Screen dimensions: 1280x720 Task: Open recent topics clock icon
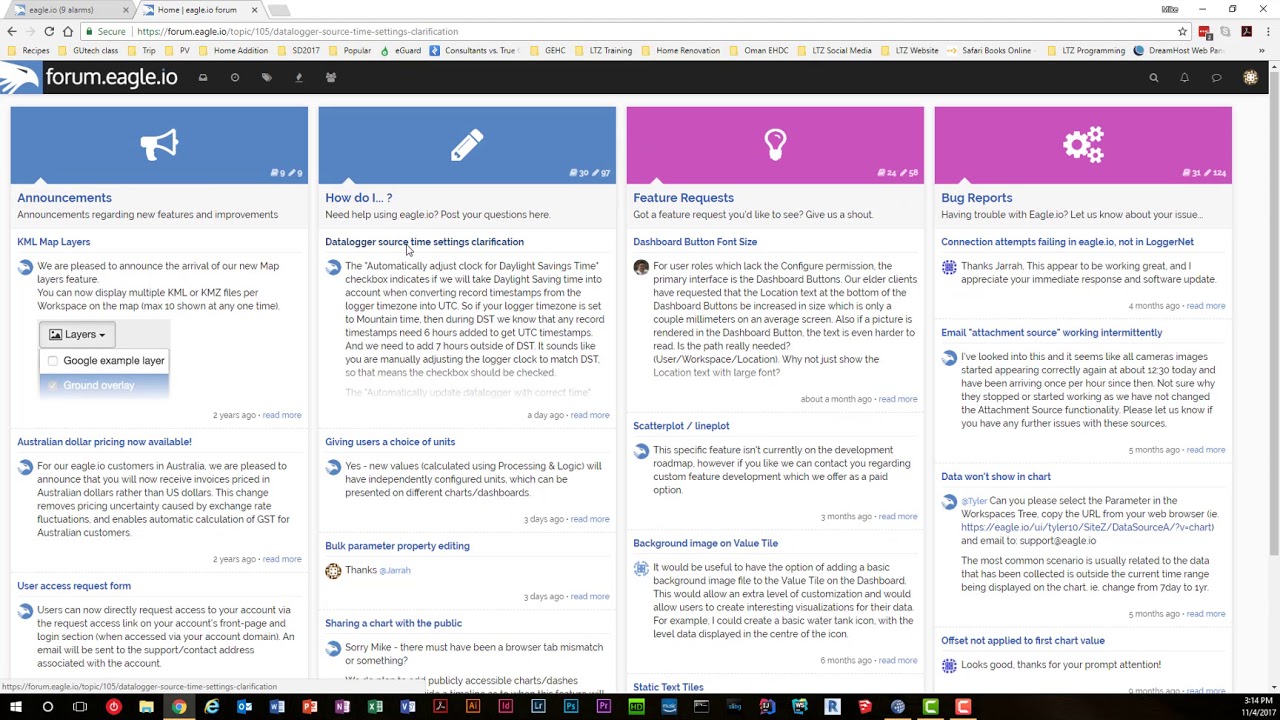pos(235,78)
